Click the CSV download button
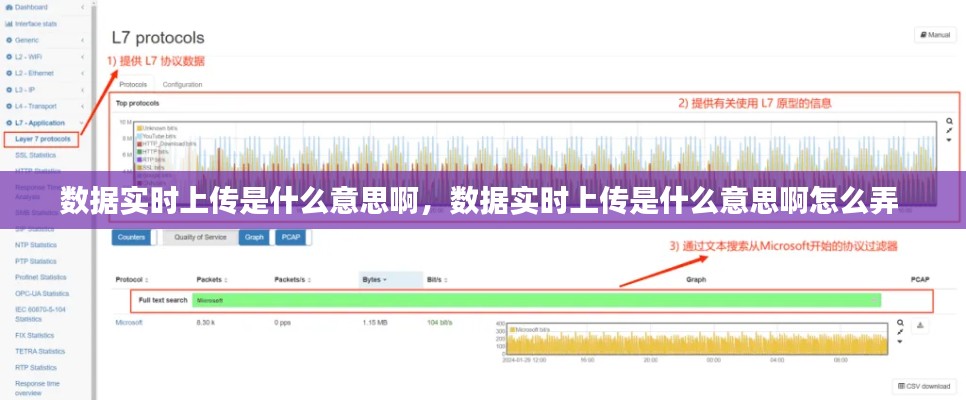 (x=924, y=386)
